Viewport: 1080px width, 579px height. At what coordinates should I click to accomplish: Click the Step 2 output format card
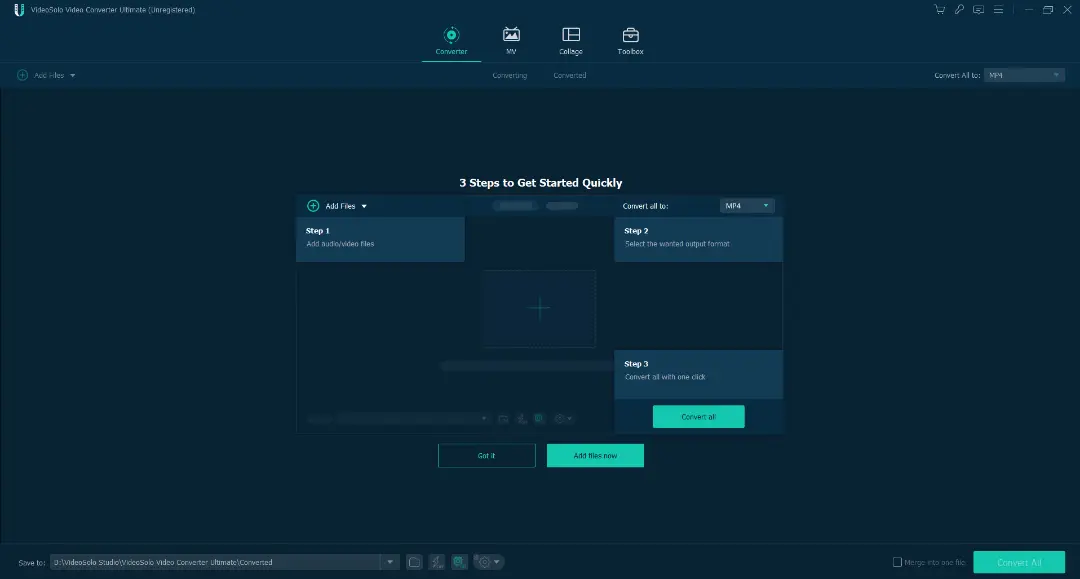[x=698, y=240]
